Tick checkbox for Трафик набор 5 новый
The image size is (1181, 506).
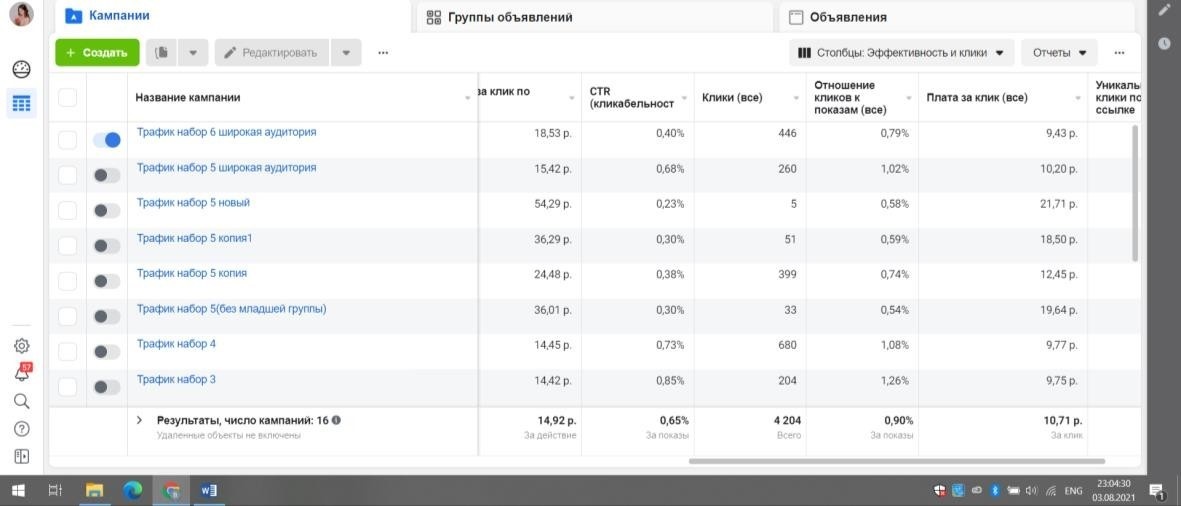(x=68, y=210)
